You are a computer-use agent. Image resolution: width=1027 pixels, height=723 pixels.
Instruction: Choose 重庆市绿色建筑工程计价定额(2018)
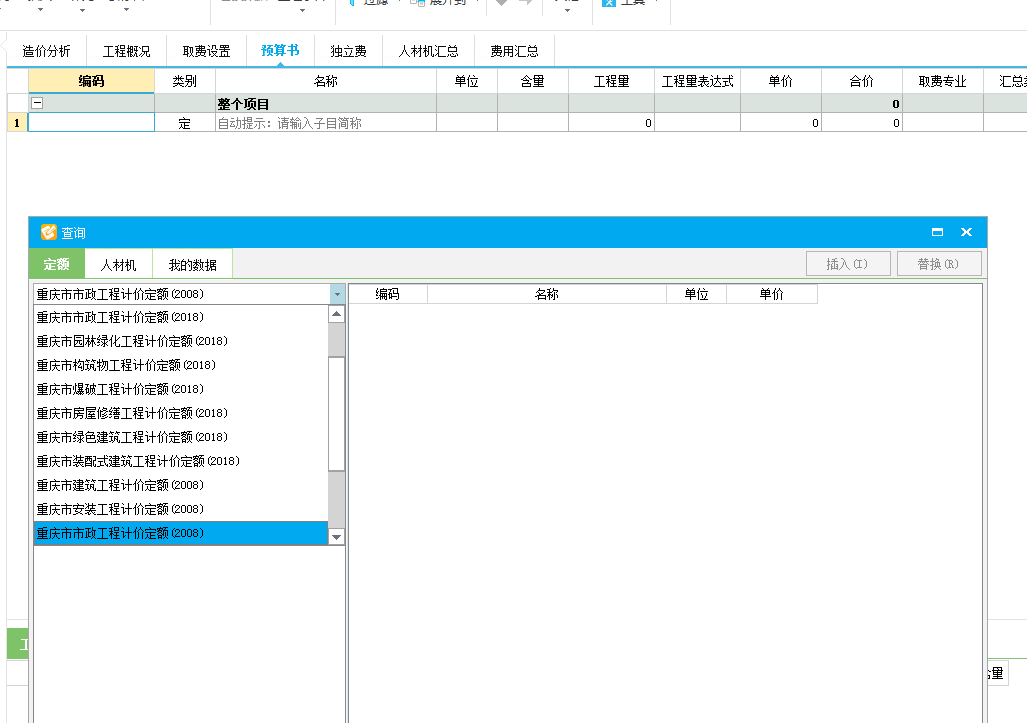[x=181, y=437]
